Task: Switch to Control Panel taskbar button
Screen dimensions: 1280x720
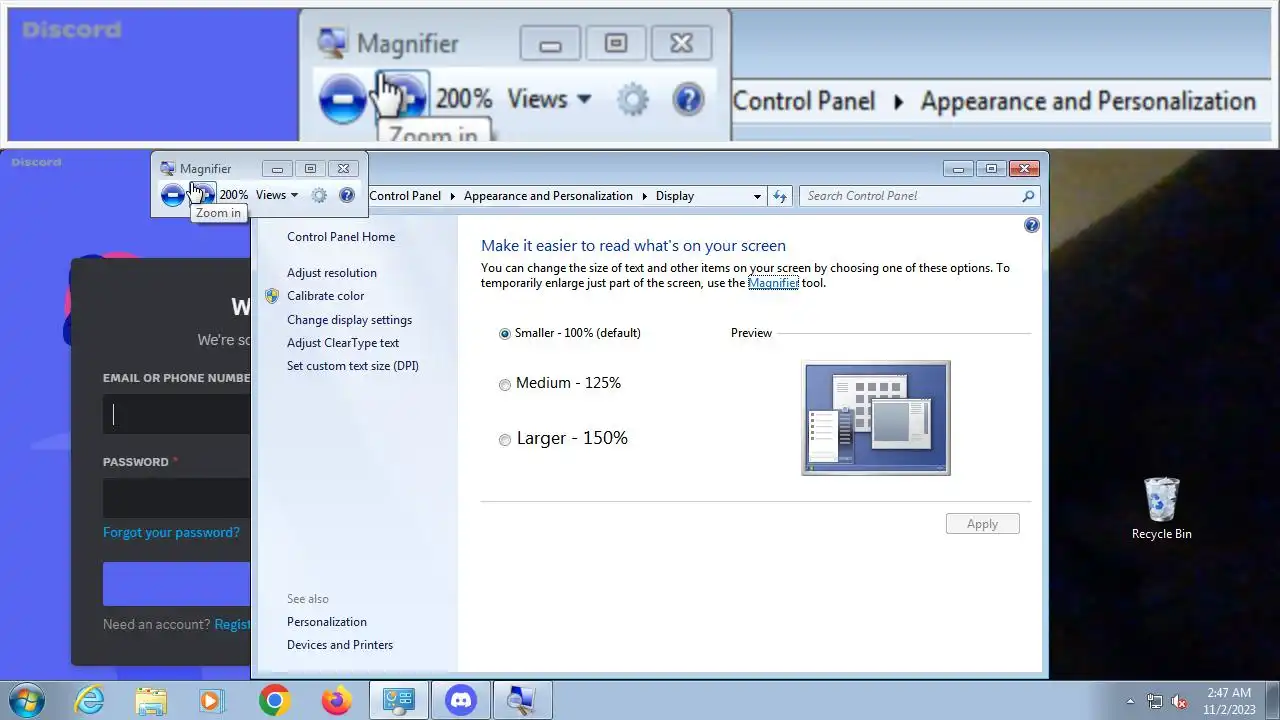Action: [x=399, y=701]
